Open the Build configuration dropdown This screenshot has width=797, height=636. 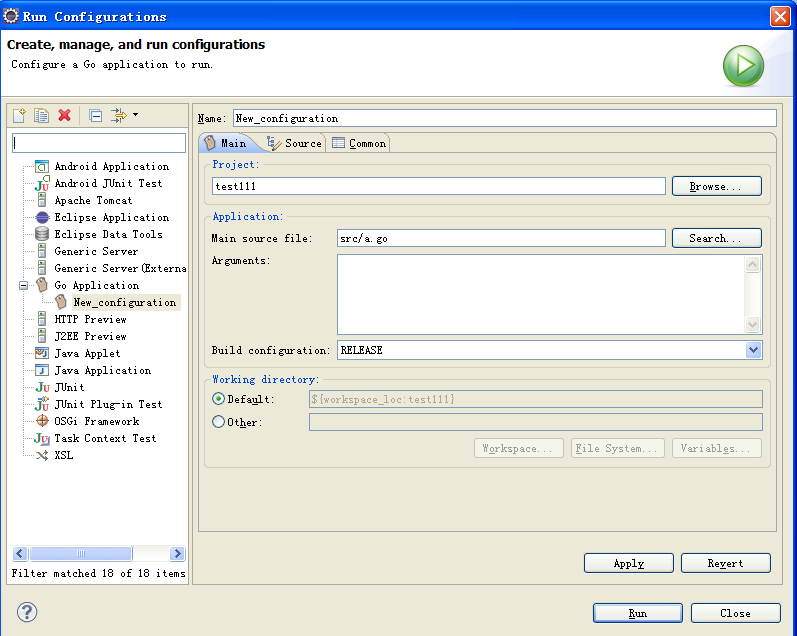(753, 350)
